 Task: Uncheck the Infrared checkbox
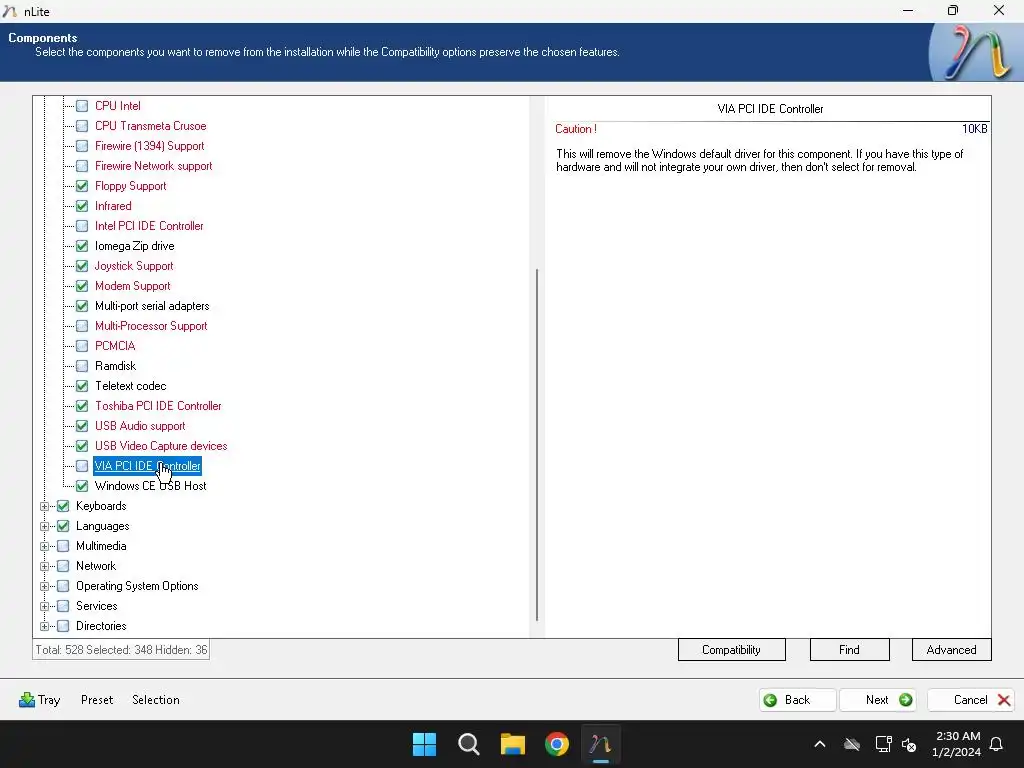point(82,206)
